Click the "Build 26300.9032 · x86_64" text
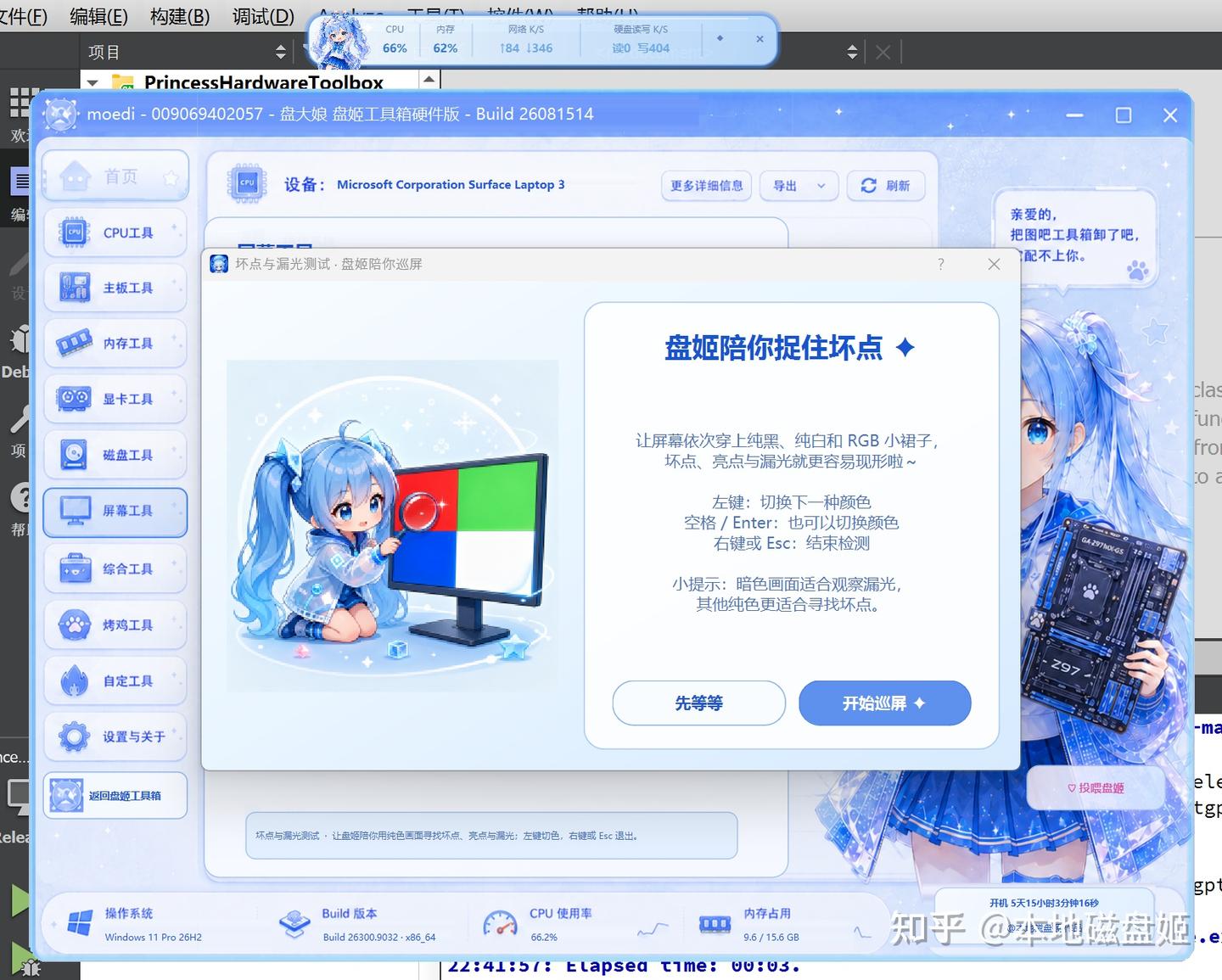1222x980 pixels. click(x=379, y=938)
